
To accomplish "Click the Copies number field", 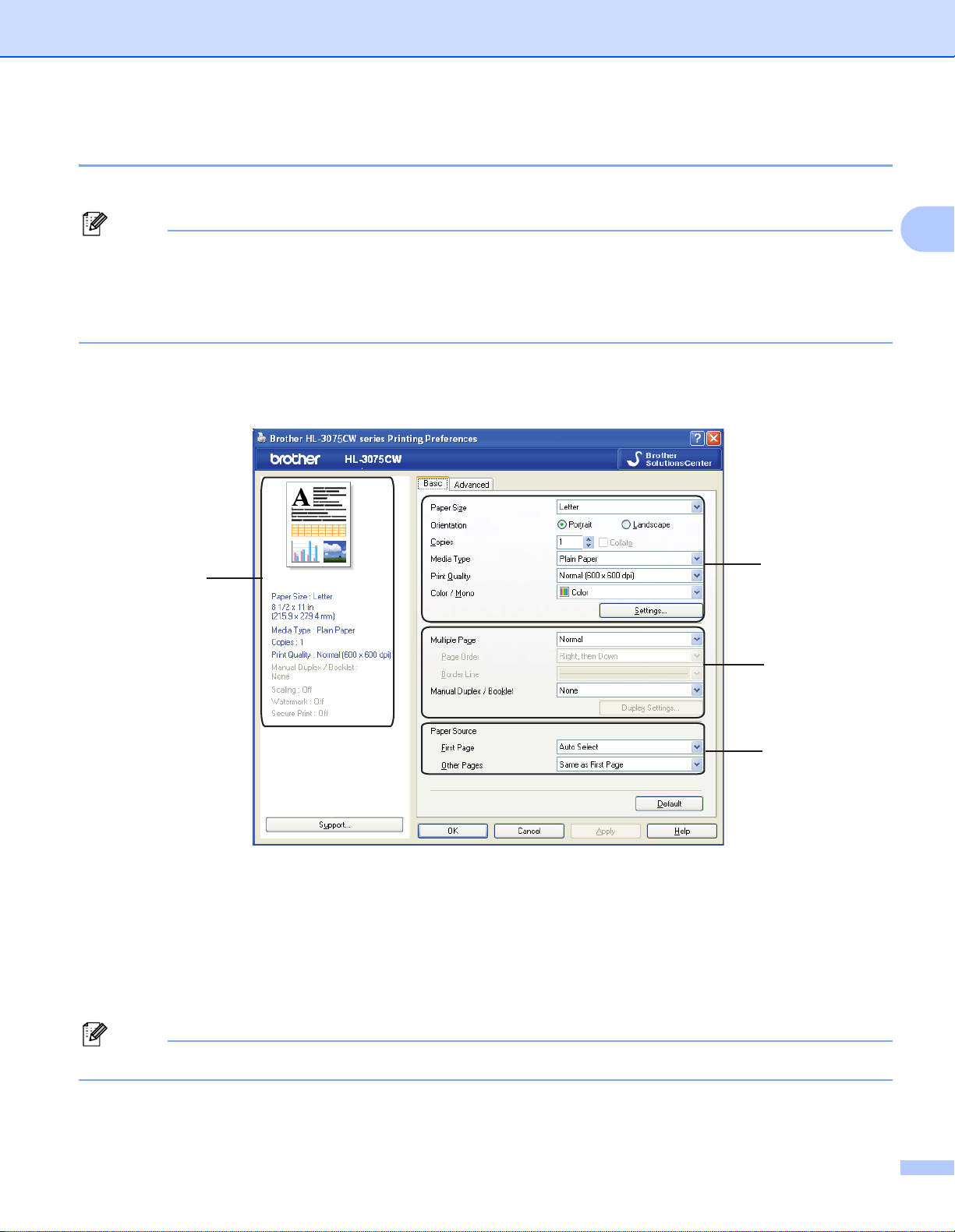I will pyautogui.click(x=570, y=542).
